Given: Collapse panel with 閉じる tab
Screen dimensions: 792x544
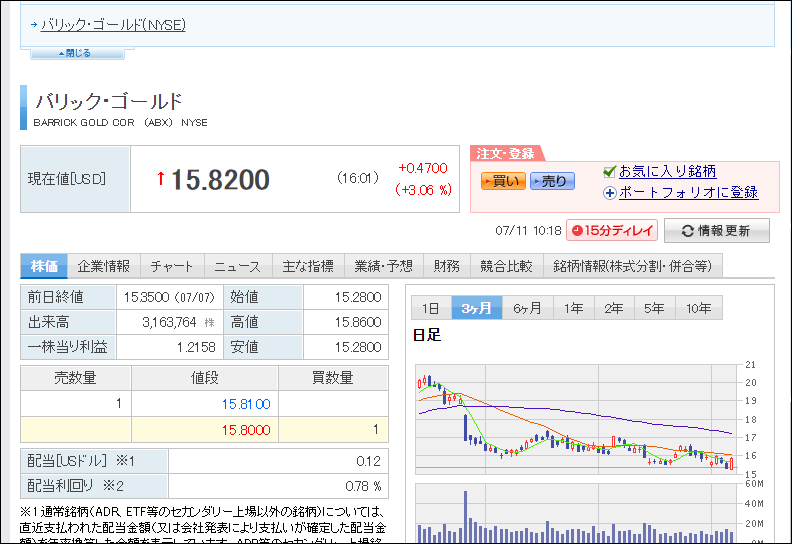Looking at the screenshot, I should click(x=77, y=53).
